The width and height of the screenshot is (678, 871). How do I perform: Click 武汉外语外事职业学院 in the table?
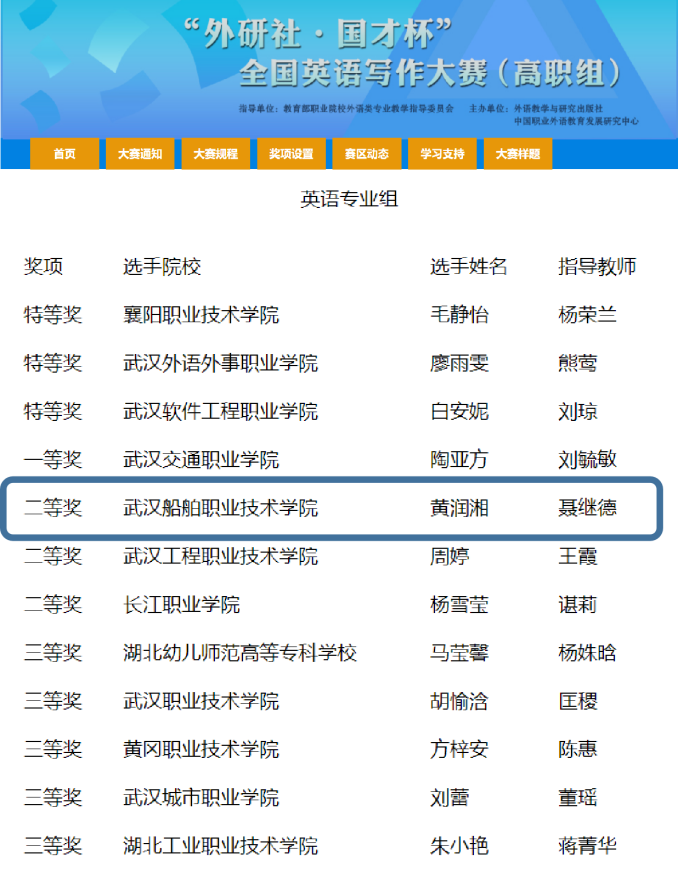coord(220,363)
